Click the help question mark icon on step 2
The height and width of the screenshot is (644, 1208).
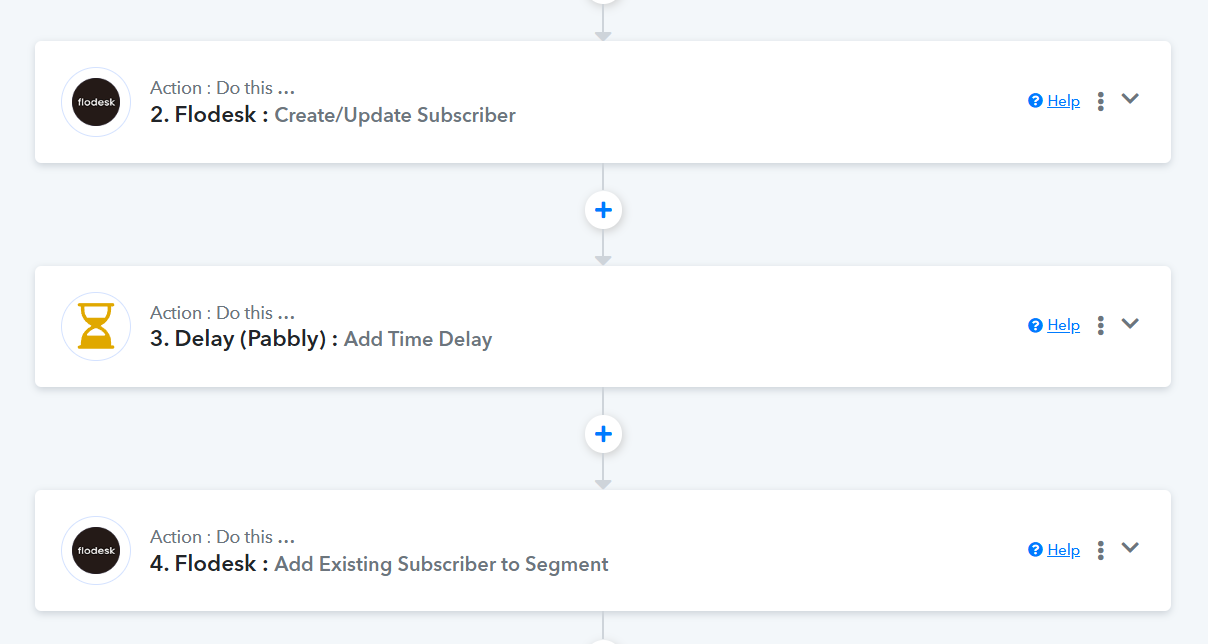click(x=1035, y=101)
